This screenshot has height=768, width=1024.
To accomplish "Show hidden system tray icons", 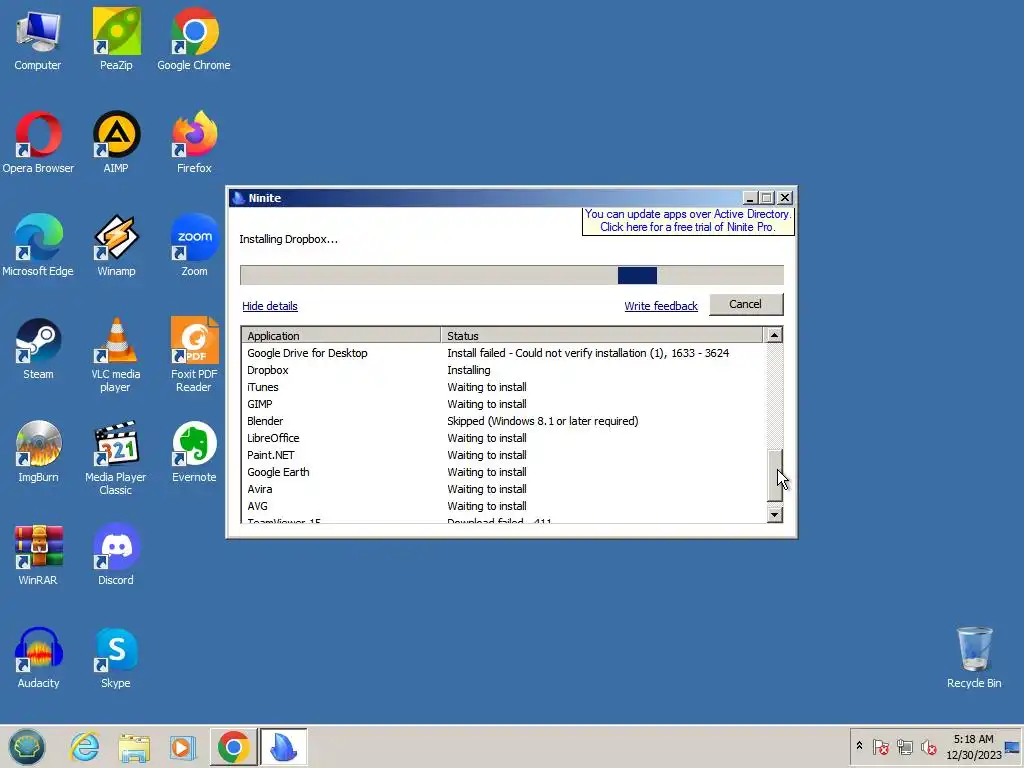I will tap(859, 746).
